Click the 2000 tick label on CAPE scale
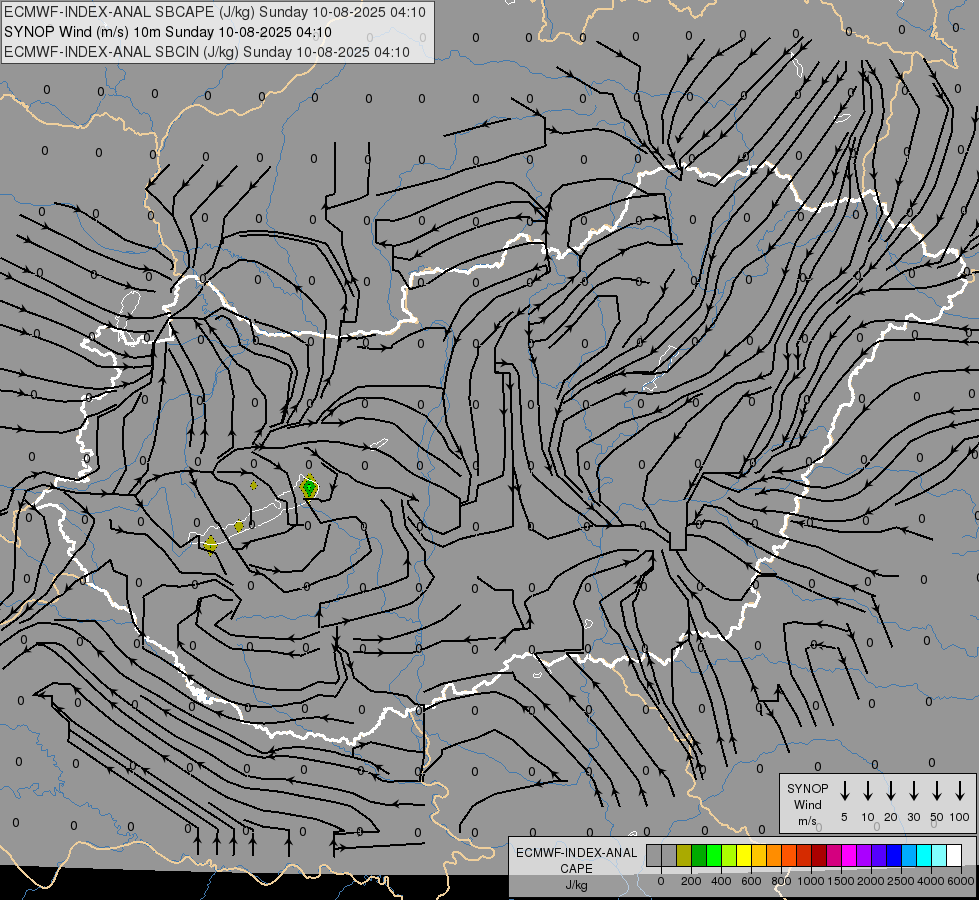 coord(871,881)
